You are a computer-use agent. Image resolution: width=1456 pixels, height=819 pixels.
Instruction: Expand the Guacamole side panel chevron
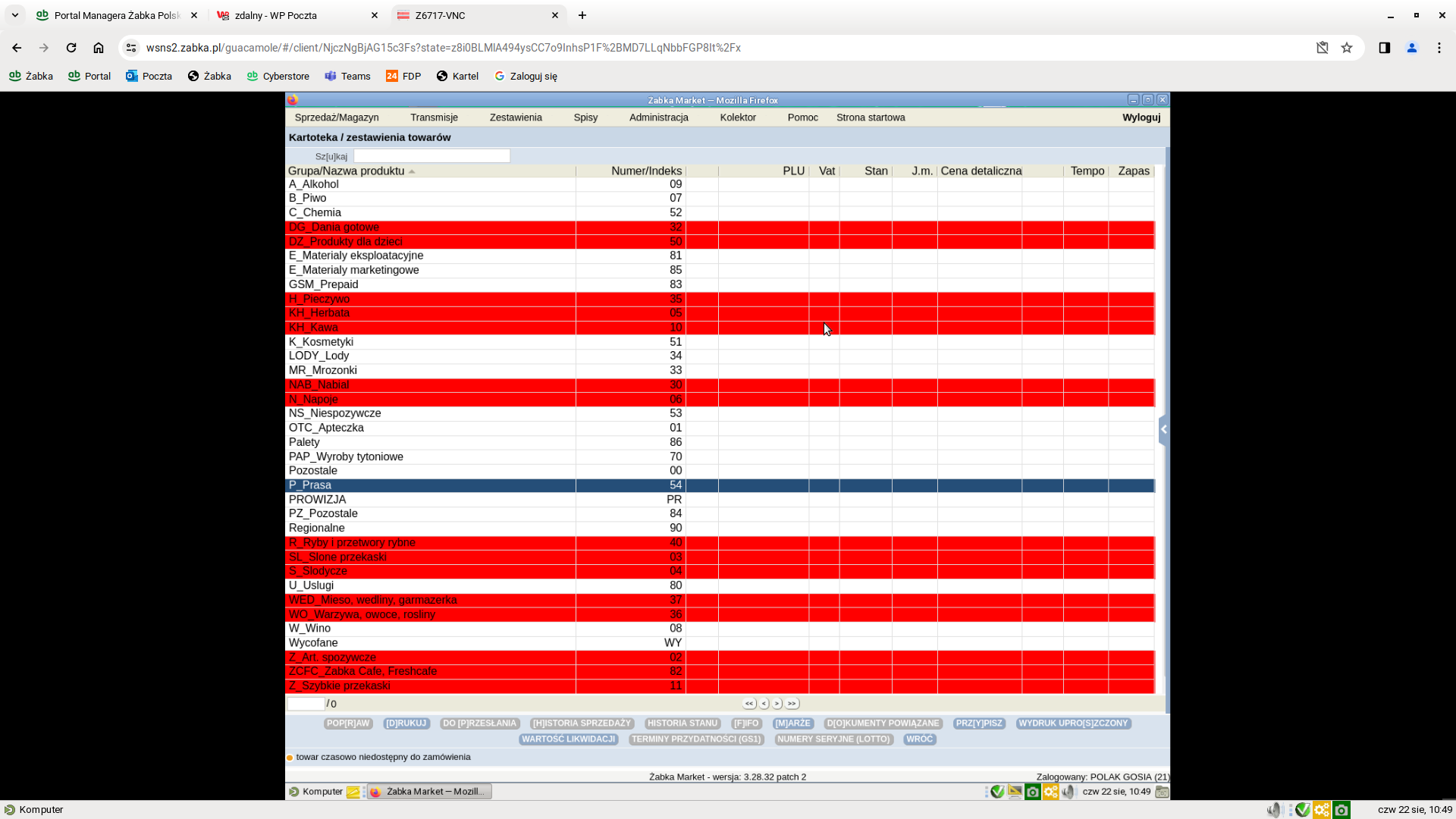coord(1163,429)
